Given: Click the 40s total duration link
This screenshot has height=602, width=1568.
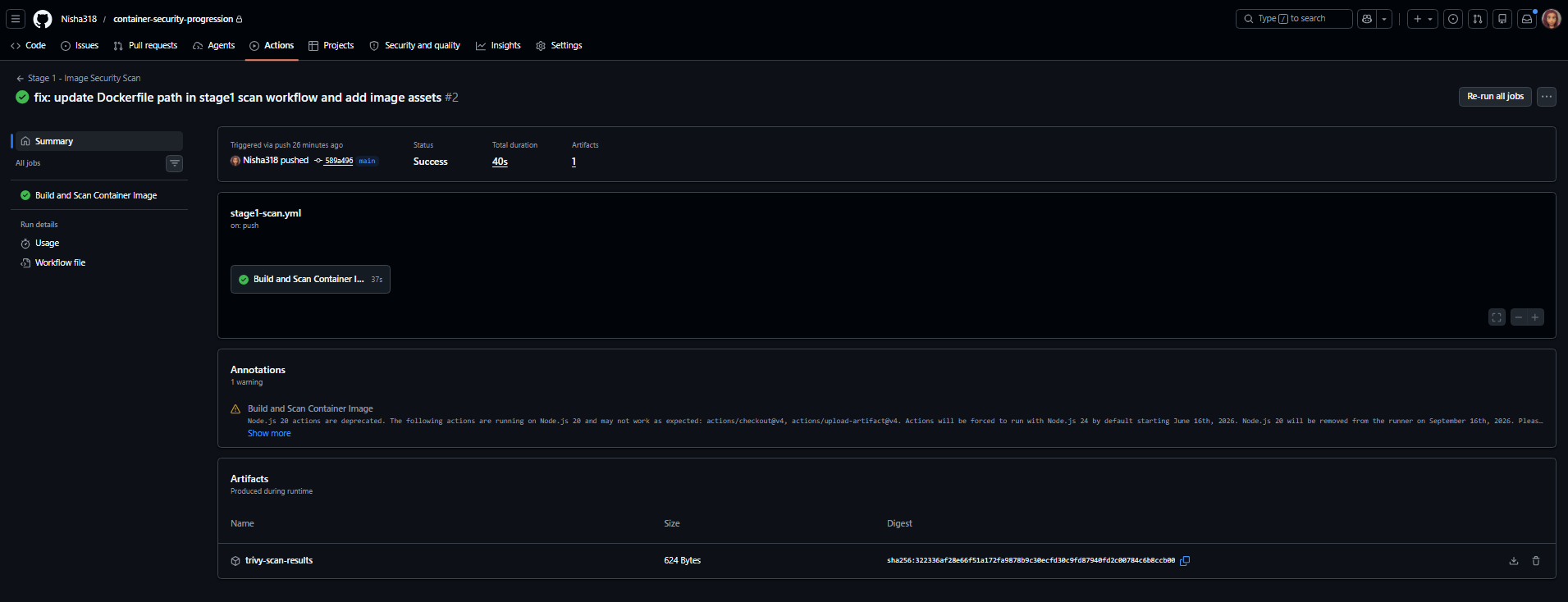Looking at the screenshot, I should click(x=500, y=162).
